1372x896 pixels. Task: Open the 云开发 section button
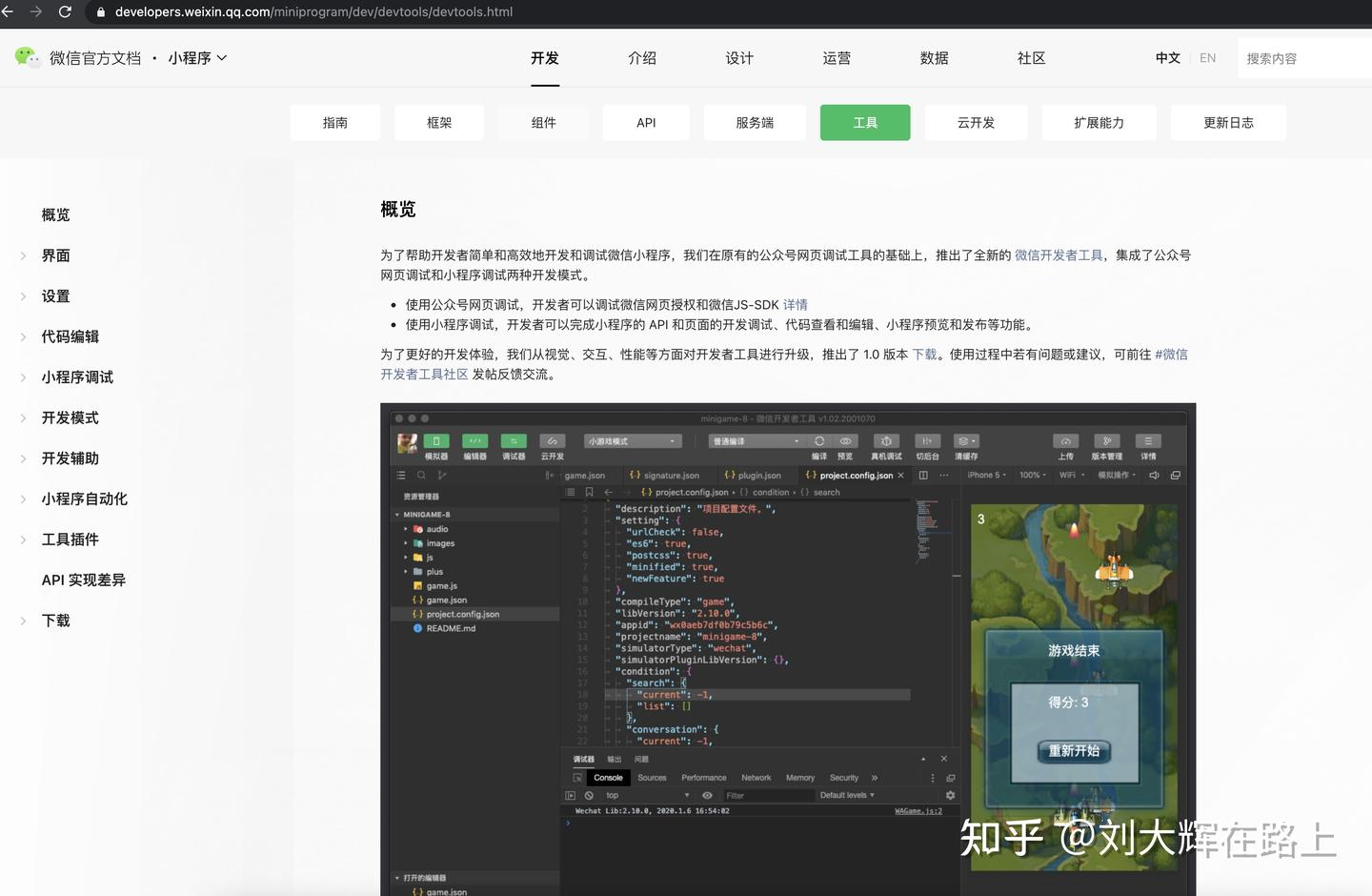pyautogui.click(x=976, y=122)
